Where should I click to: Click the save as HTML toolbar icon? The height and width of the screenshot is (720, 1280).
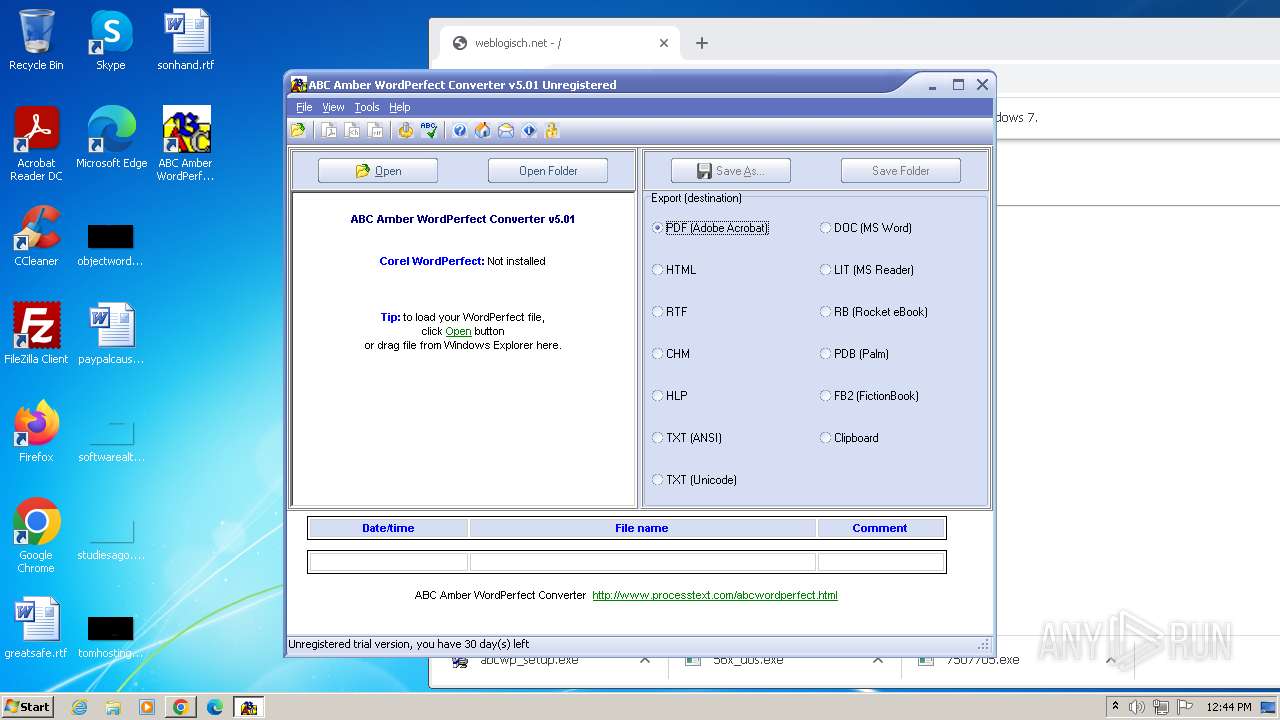[x=352, y=130]
